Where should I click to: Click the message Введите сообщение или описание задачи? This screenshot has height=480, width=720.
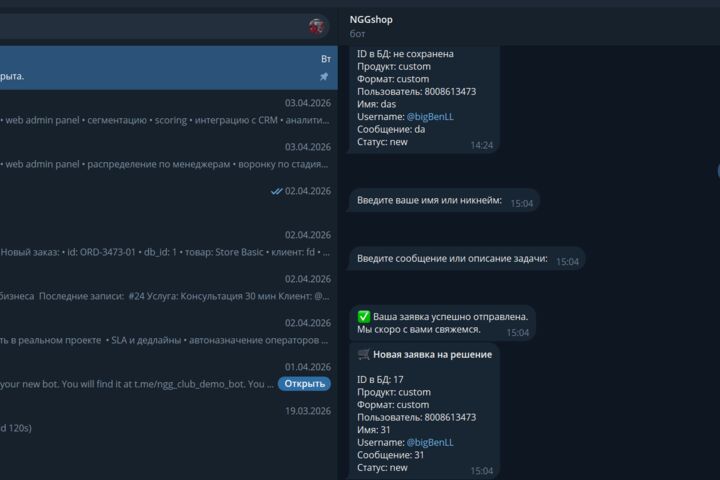pos(467,259)
